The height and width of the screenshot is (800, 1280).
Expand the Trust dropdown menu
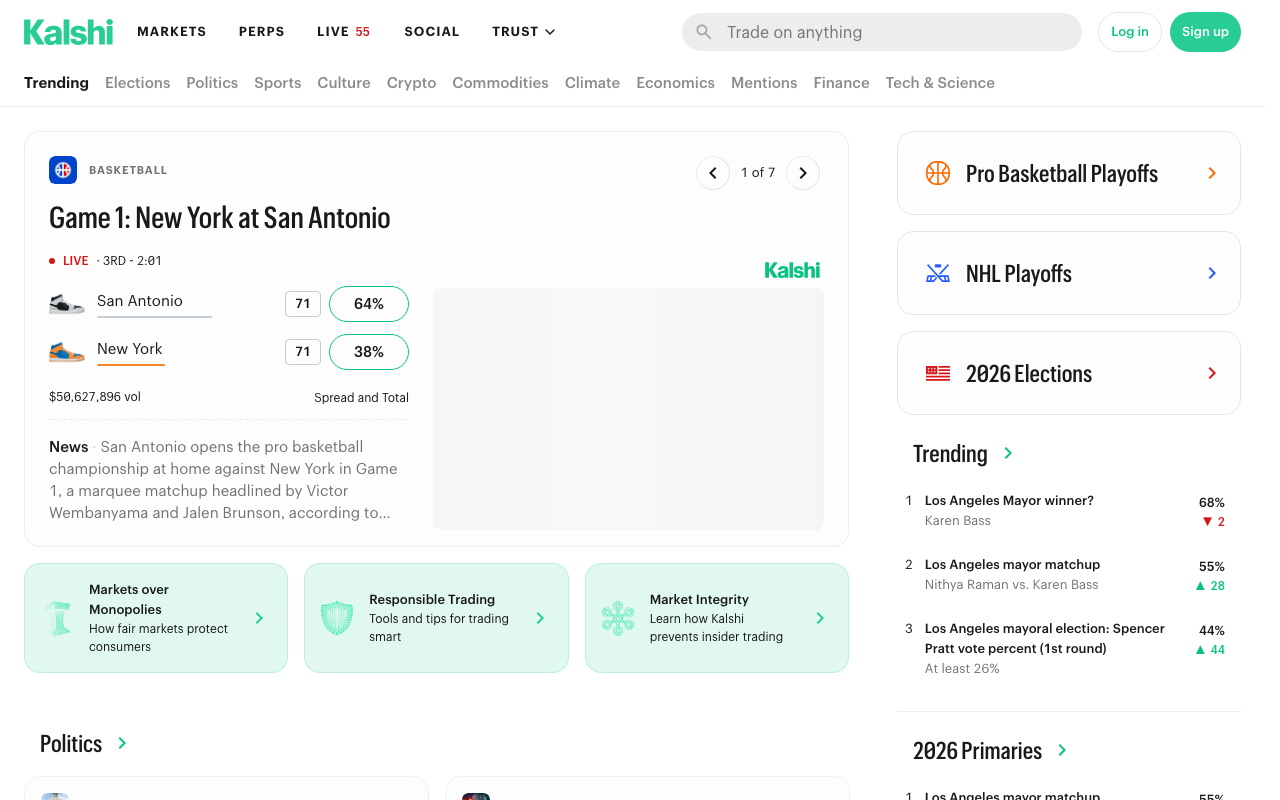524,32
